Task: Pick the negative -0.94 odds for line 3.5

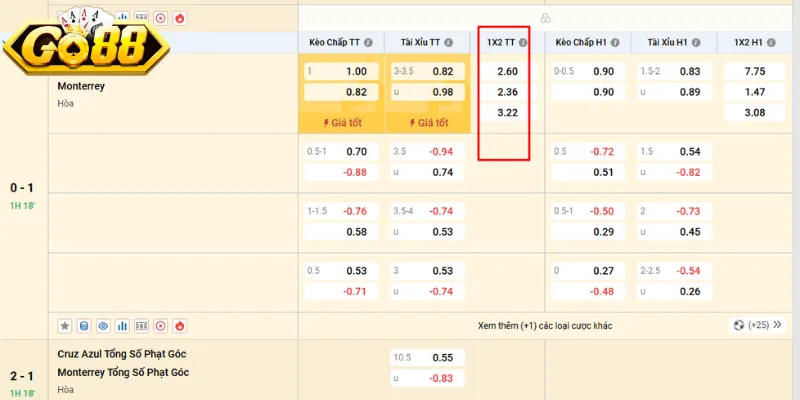Action: point(441,152)
